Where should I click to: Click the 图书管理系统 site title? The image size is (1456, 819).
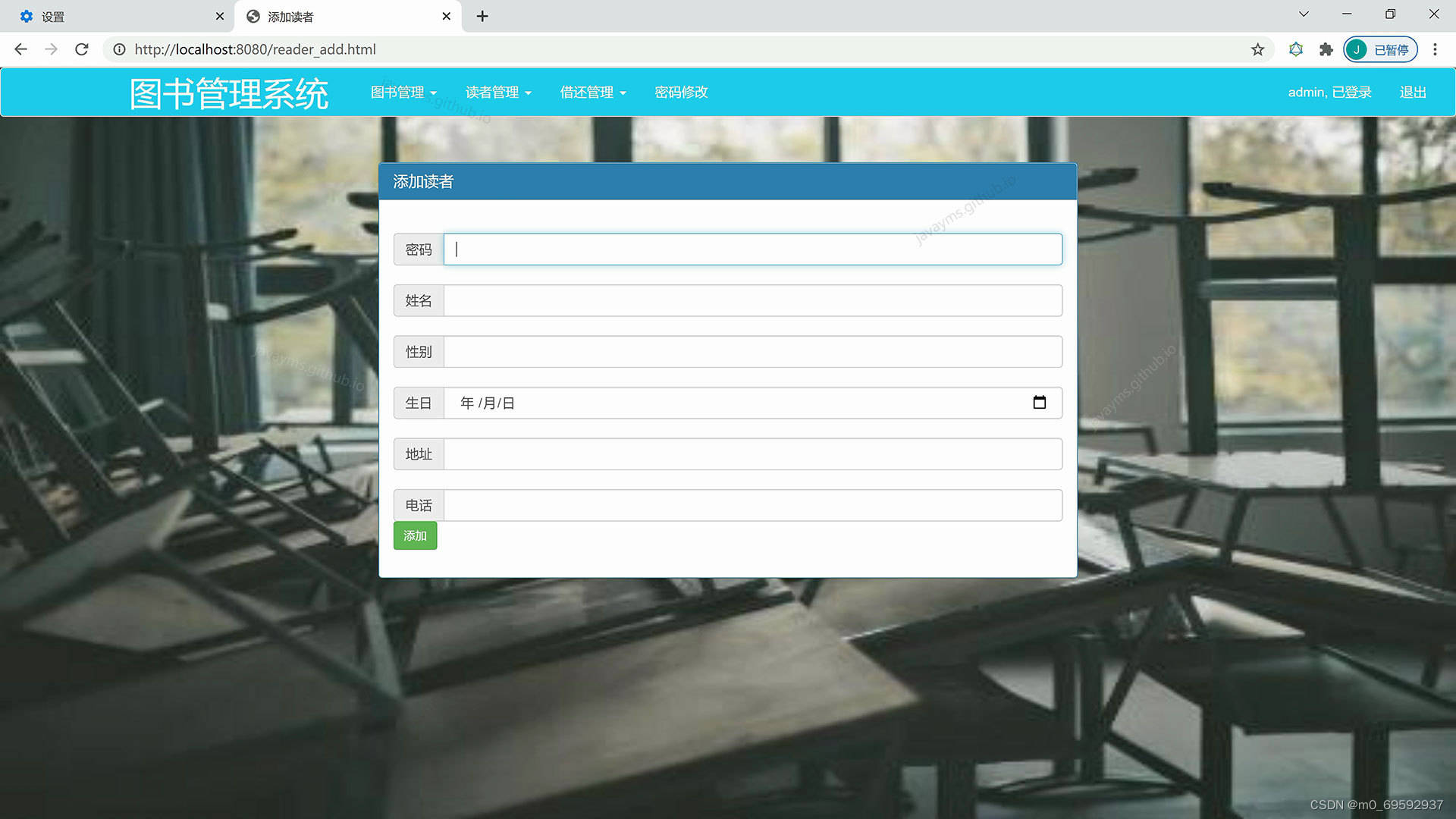click(x=229, y=92)
